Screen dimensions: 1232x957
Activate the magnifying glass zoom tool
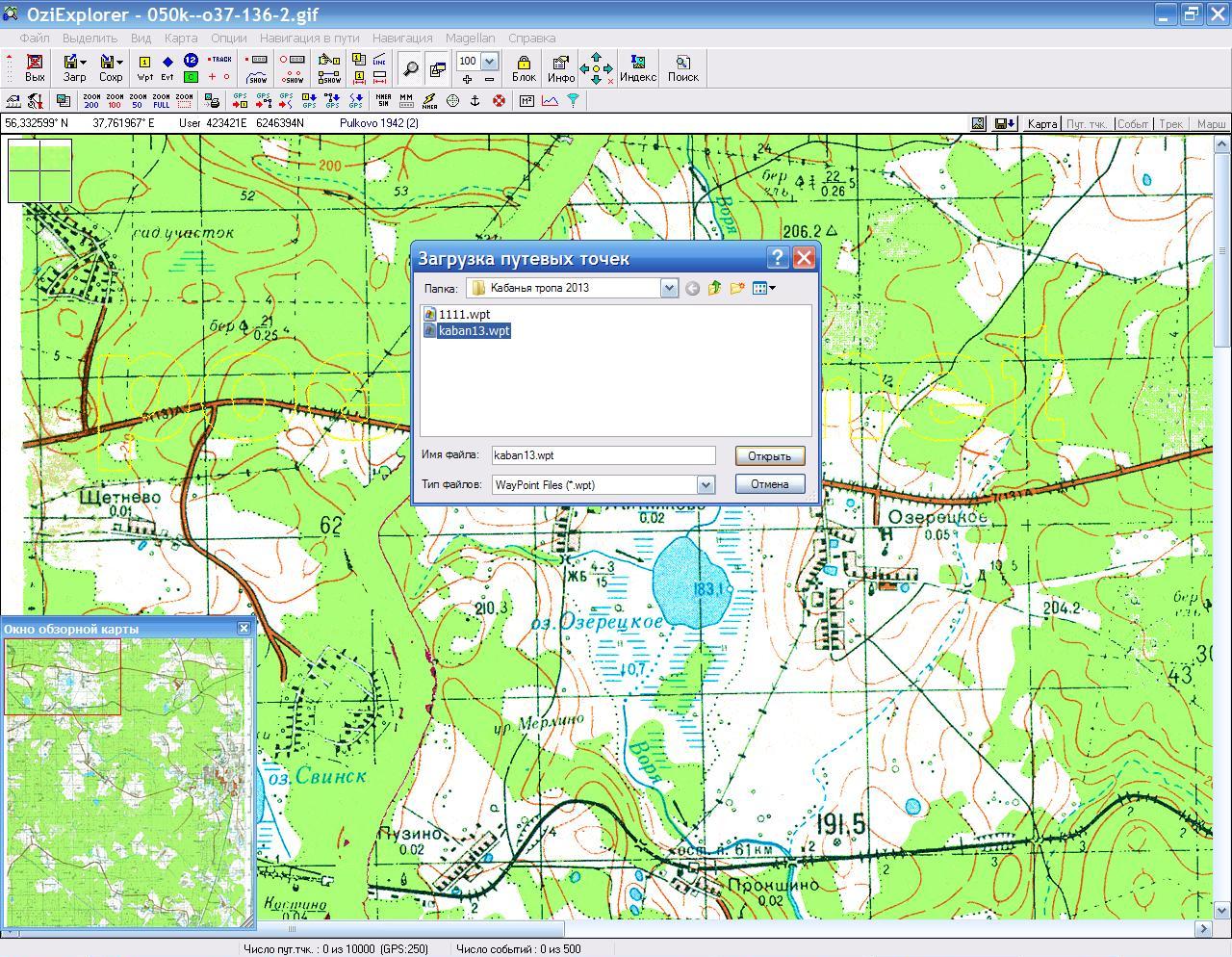[411, 68]
